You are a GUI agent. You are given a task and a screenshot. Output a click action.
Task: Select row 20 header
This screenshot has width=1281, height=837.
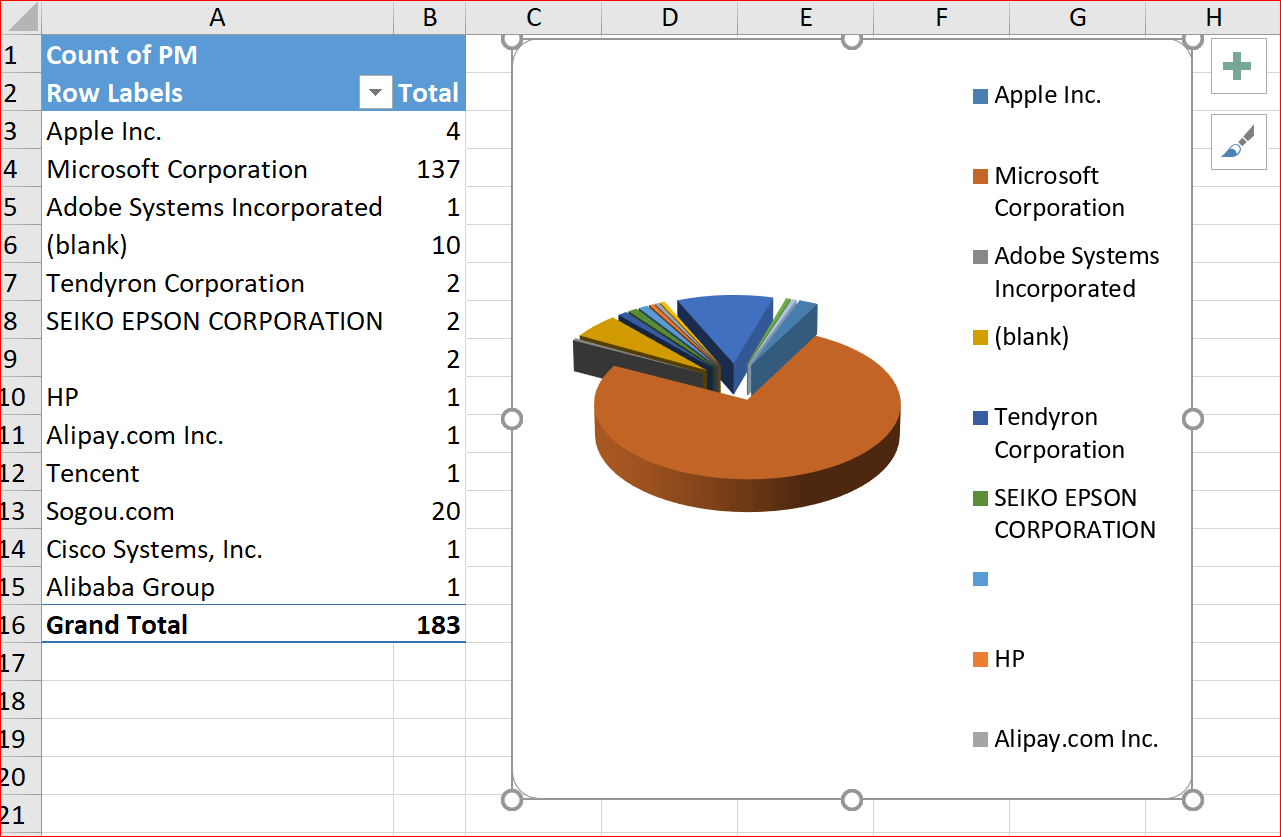[x=20, y=776]
